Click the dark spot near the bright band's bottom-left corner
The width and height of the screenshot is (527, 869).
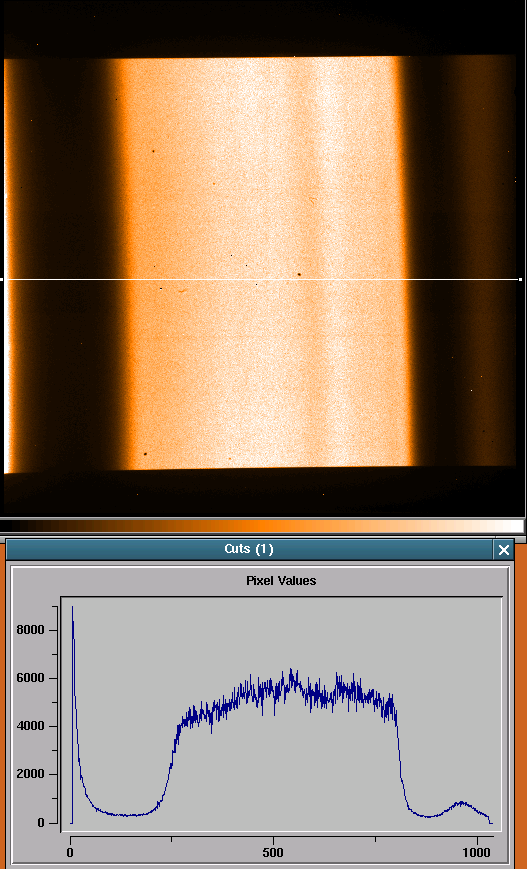coord(145,453)
